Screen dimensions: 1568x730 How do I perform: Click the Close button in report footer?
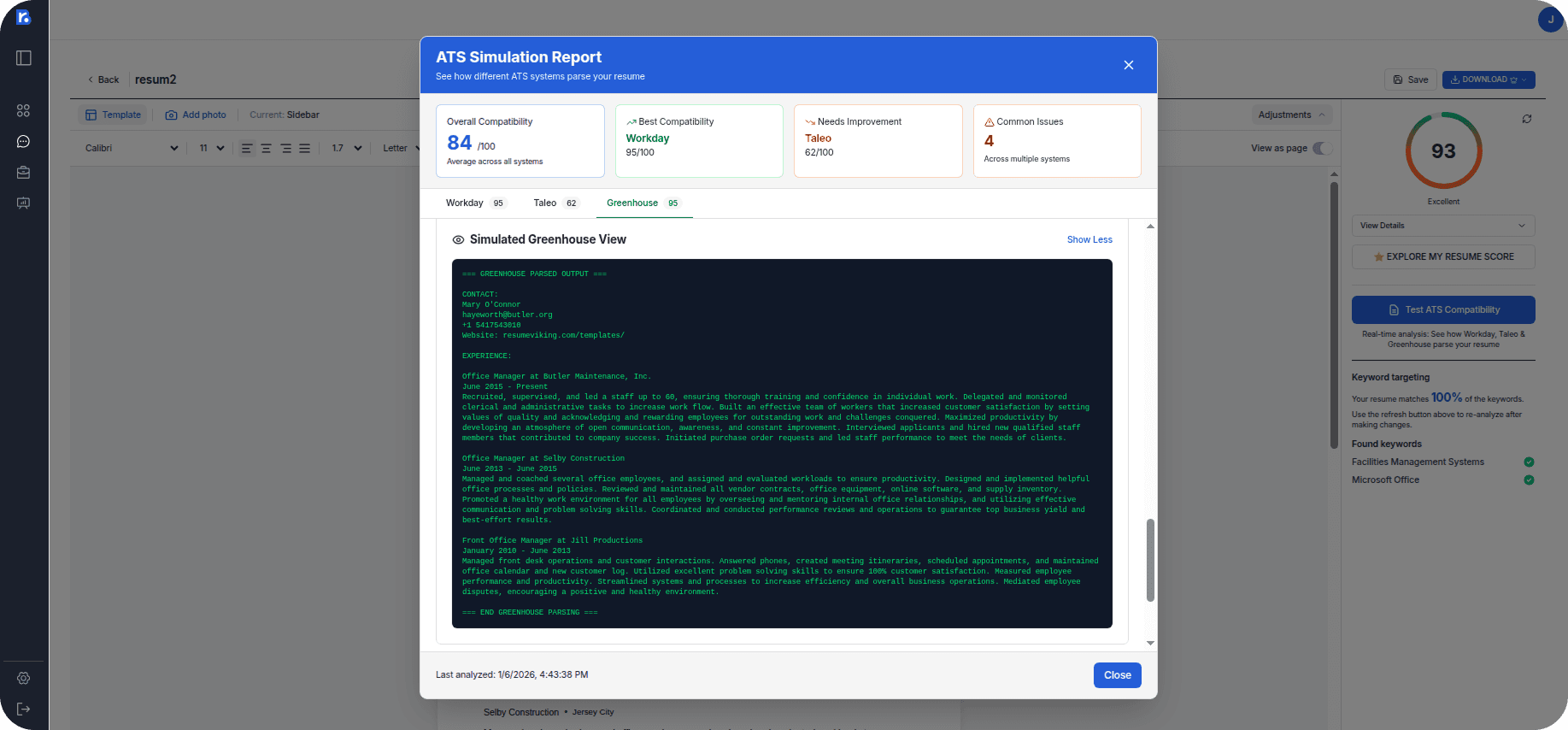pos(1117,675)
